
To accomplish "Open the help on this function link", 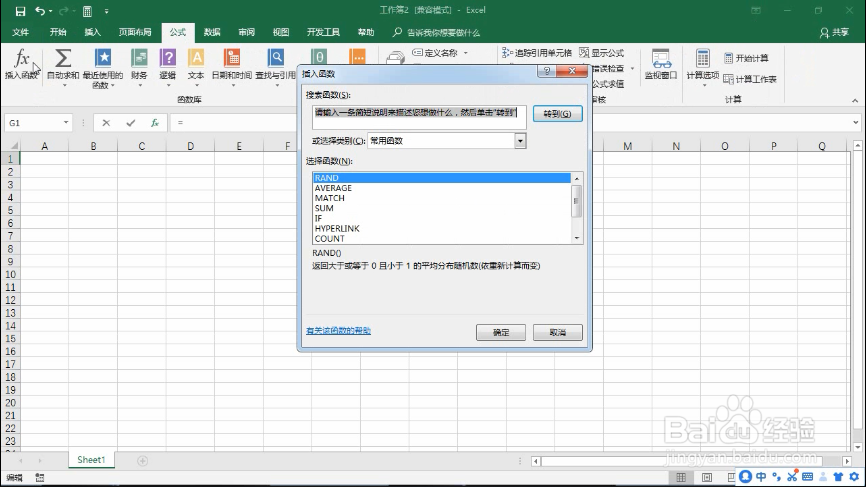I will 339,331.
